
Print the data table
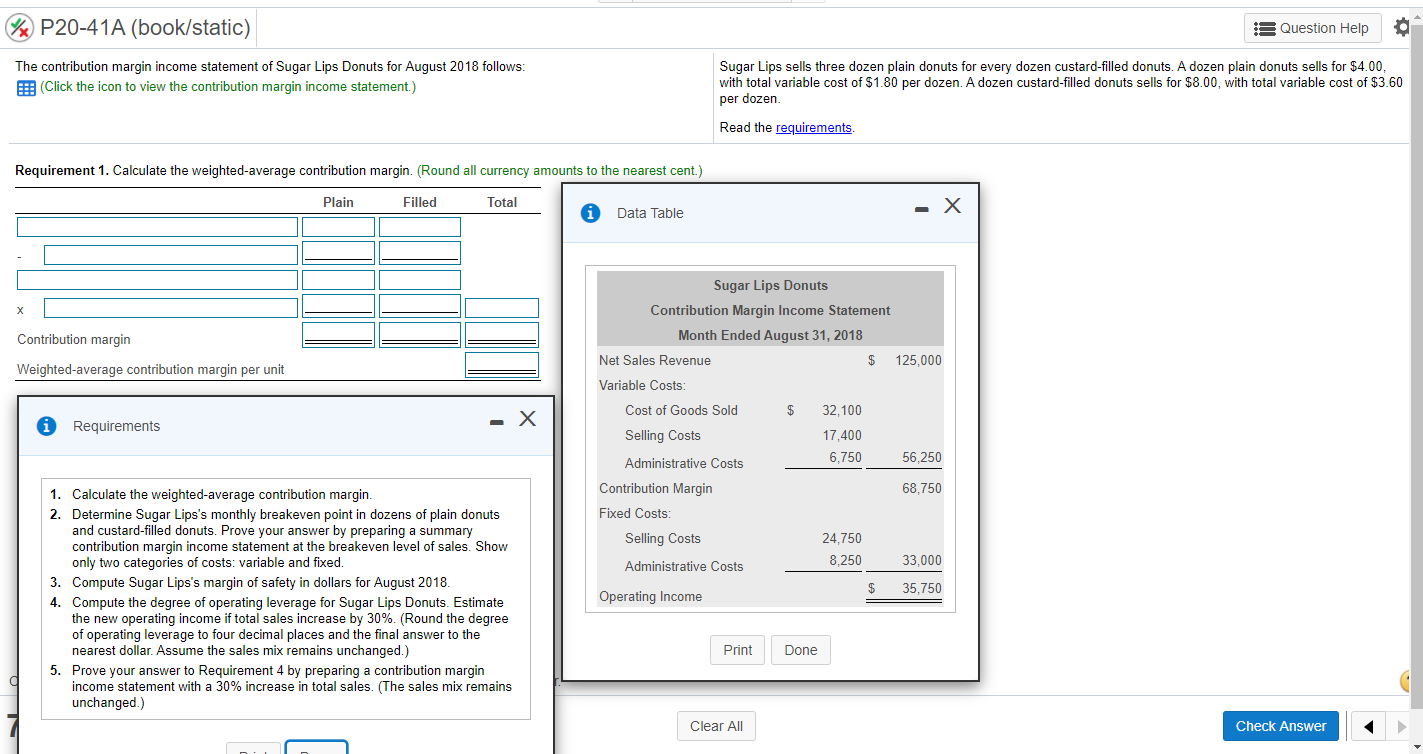738,650
